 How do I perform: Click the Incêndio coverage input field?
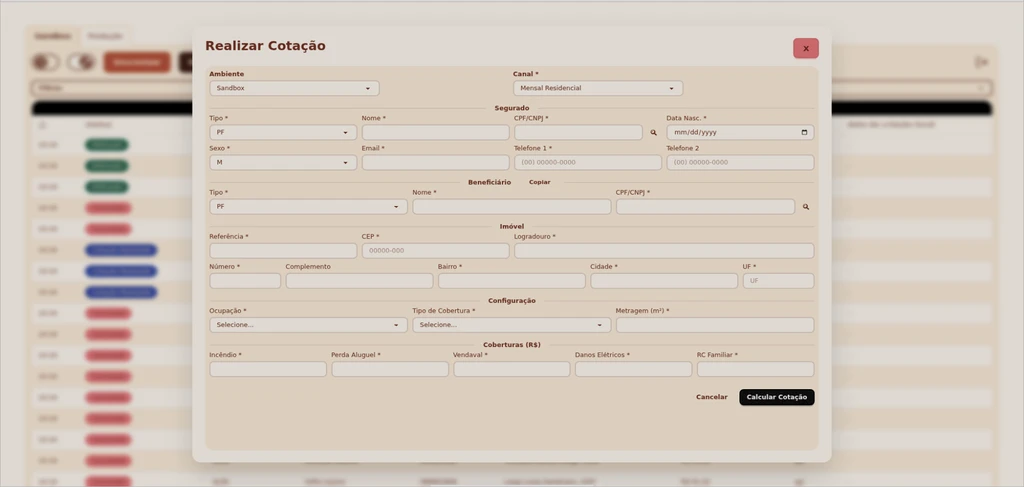click(x=268, y=369)
